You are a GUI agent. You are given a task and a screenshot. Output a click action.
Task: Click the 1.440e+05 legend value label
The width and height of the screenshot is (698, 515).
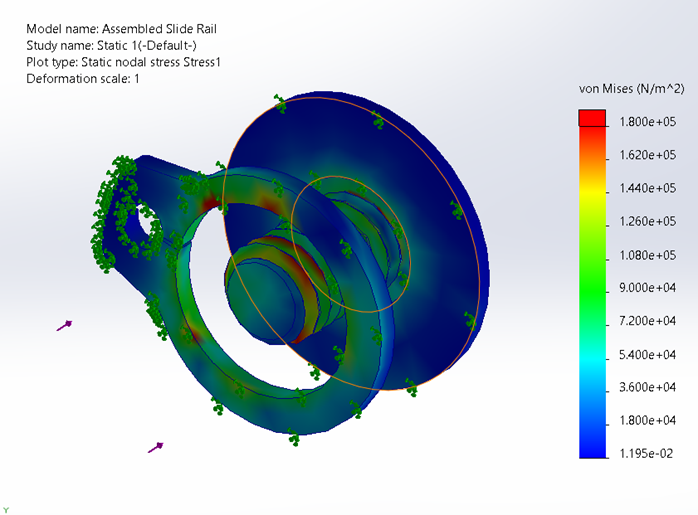(646, 188)
